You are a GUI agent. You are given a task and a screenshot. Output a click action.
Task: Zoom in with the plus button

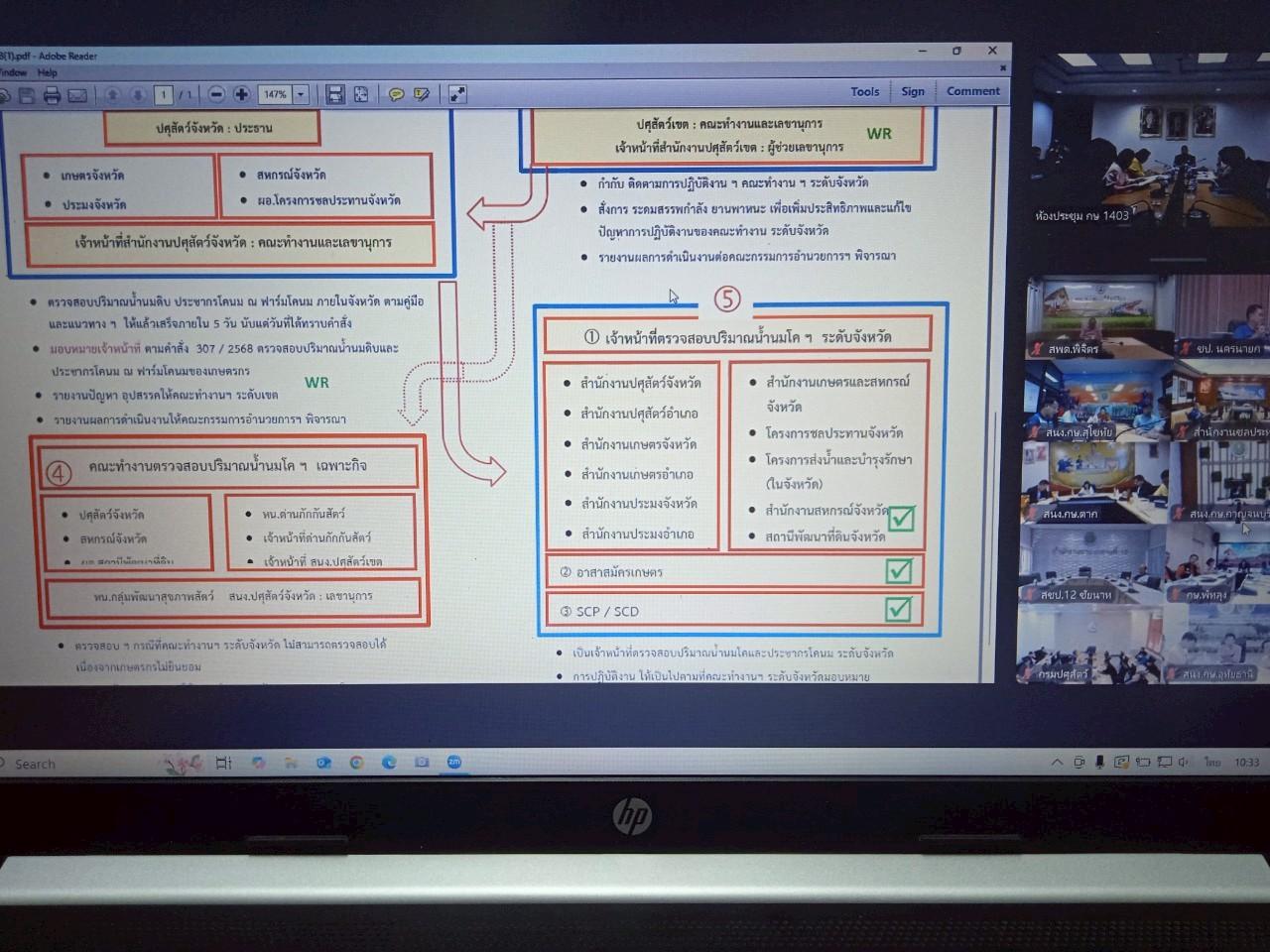[241, 94]
